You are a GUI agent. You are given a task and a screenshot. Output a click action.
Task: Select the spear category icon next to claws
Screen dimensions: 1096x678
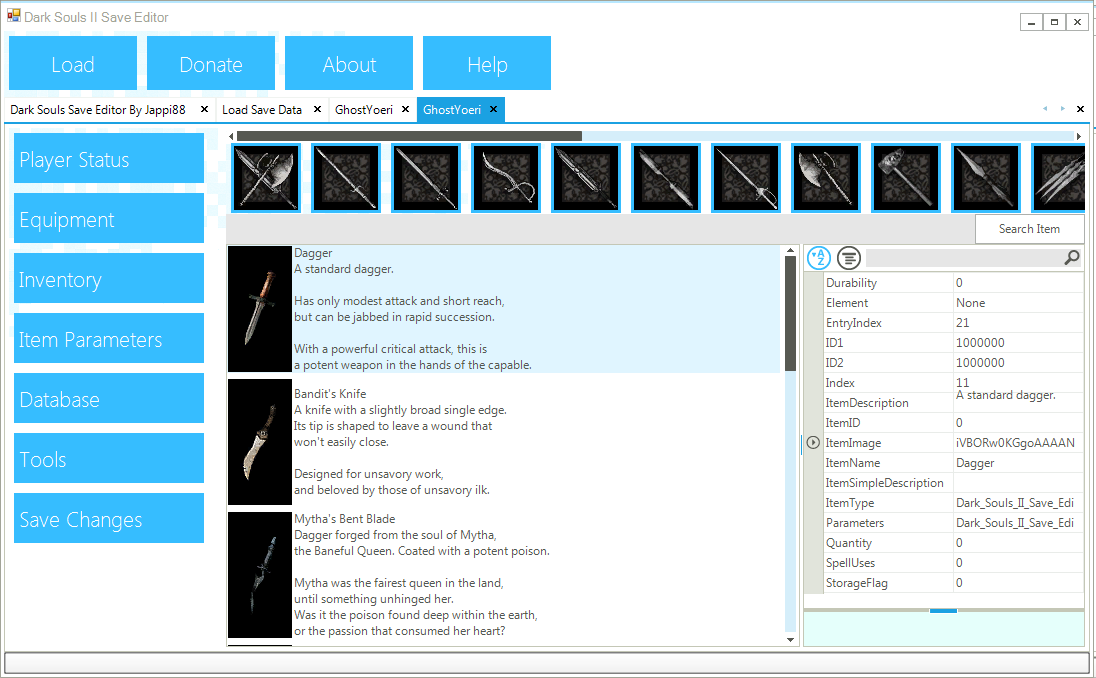pos(986,178)
